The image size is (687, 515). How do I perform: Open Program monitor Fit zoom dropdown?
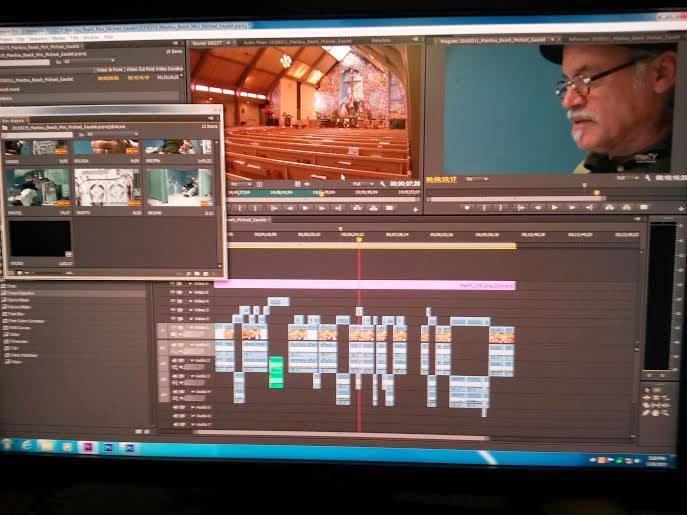pyautogui.click(x=477, y=179)
